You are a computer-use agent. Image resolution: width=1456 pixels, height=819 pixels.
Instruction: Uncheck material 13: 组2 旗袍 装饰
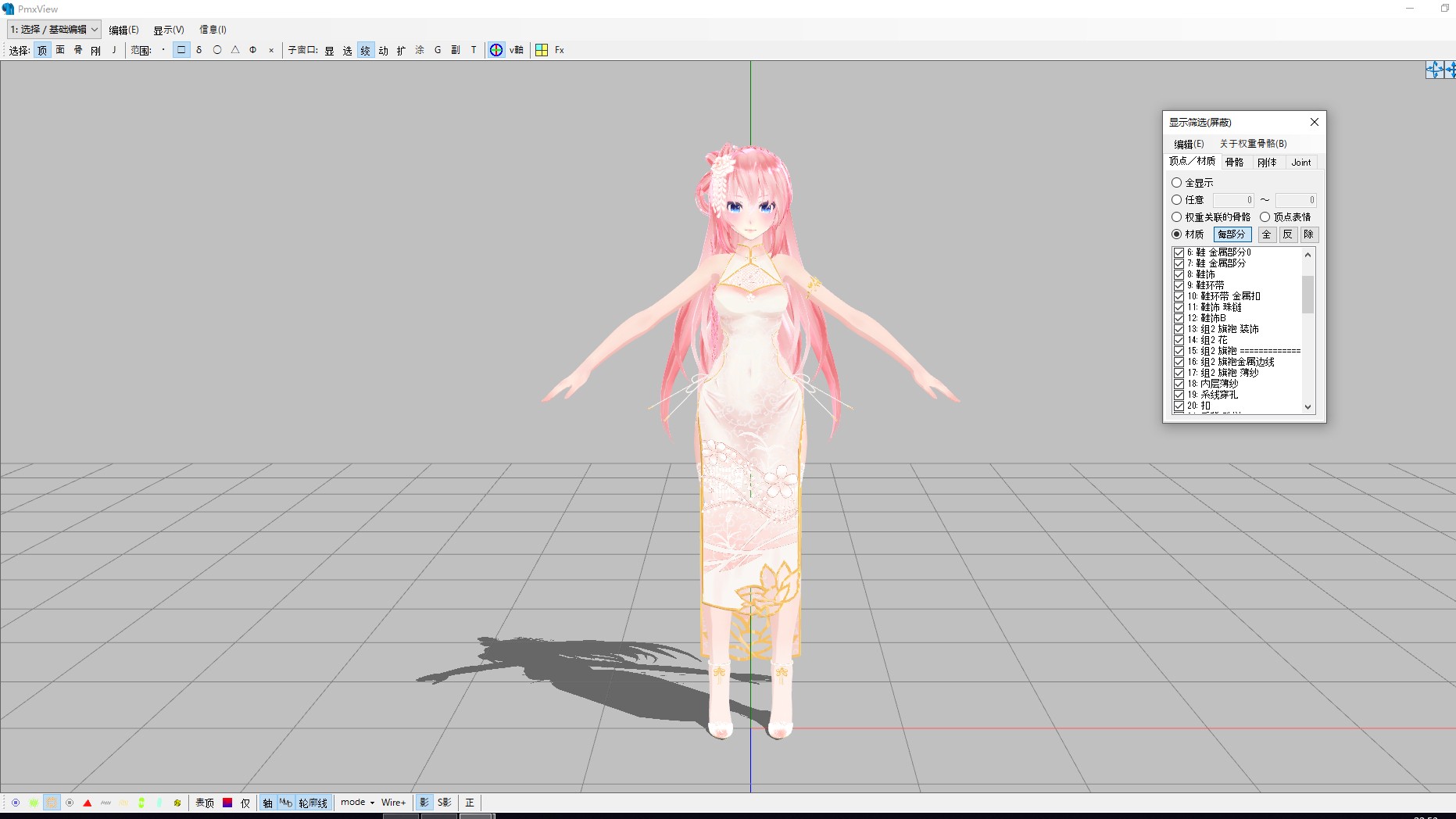point(1179,329)
